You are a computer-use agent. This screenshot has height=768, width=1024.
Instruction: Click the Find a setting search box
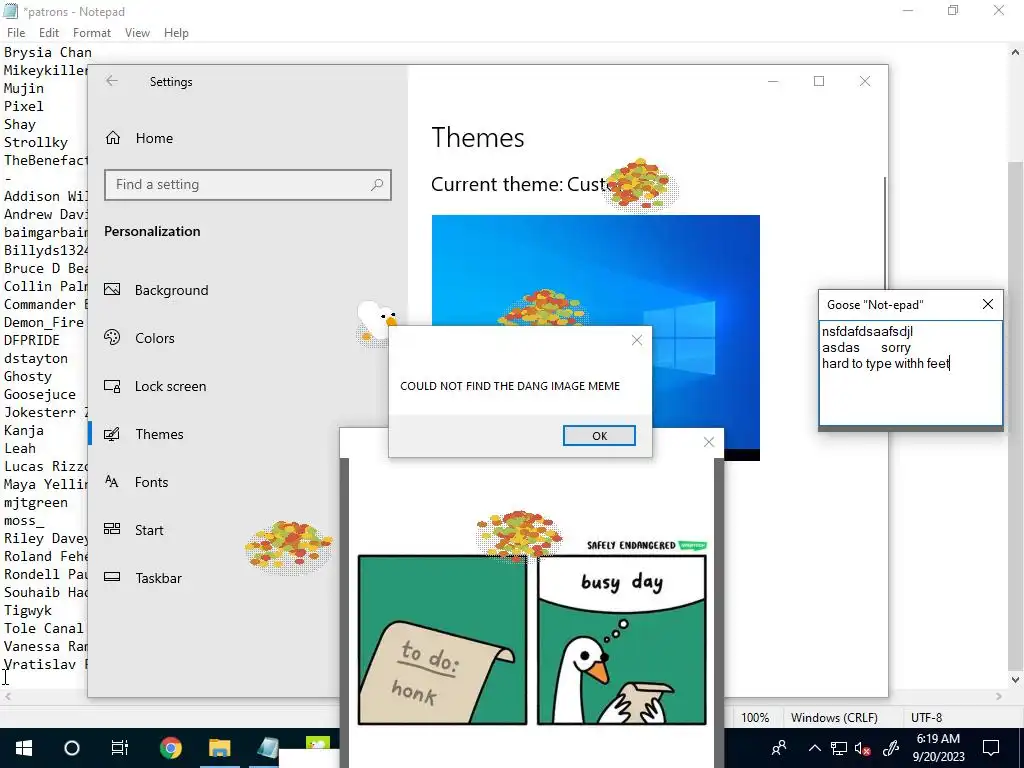(248, 185)
